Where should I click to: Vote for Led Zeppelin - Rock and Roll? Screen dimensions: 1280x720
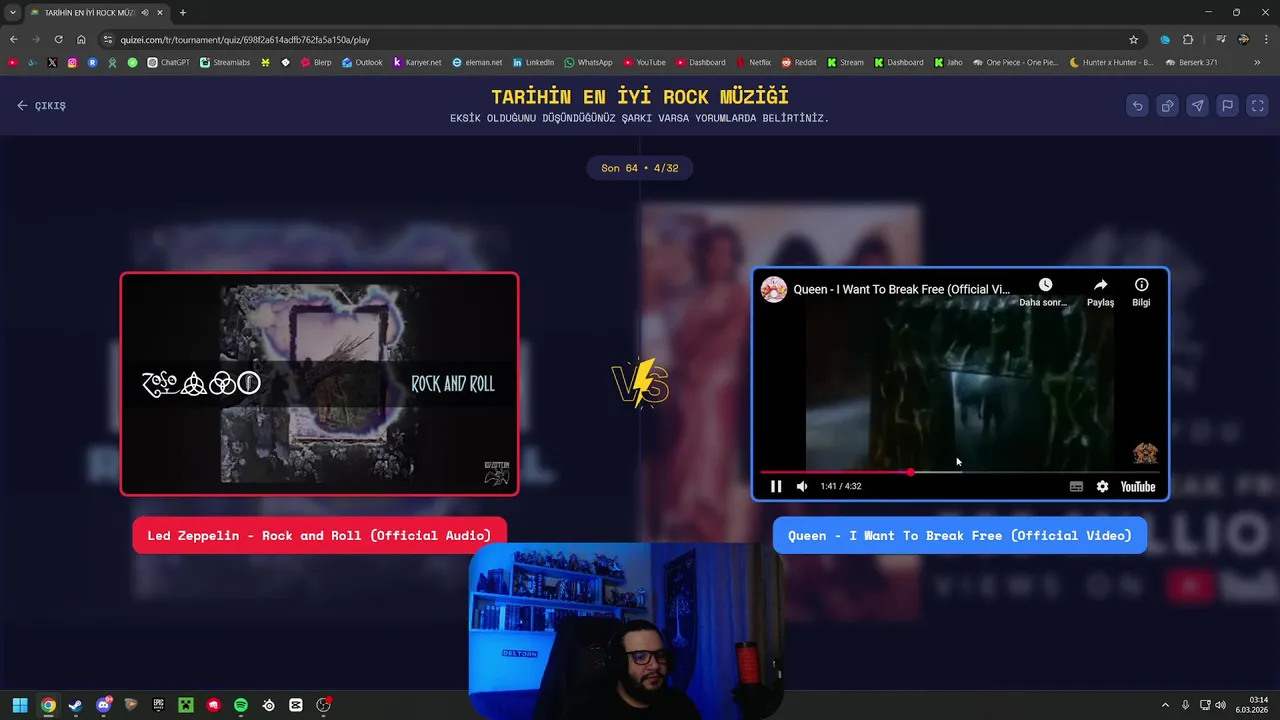coord(319,536)
